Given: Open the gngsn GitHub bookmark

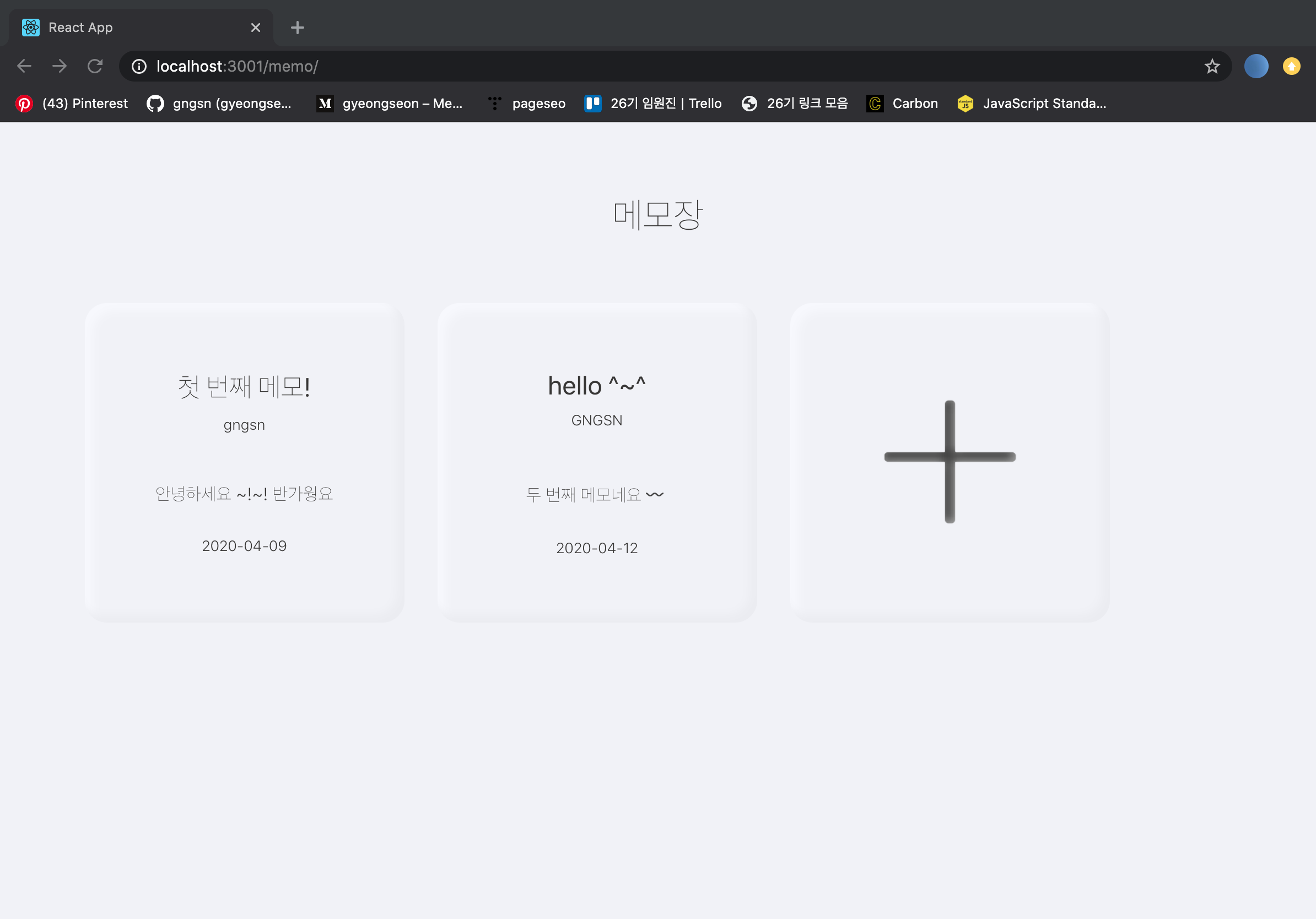Looking at the screenshot, I should pos(219,104).
